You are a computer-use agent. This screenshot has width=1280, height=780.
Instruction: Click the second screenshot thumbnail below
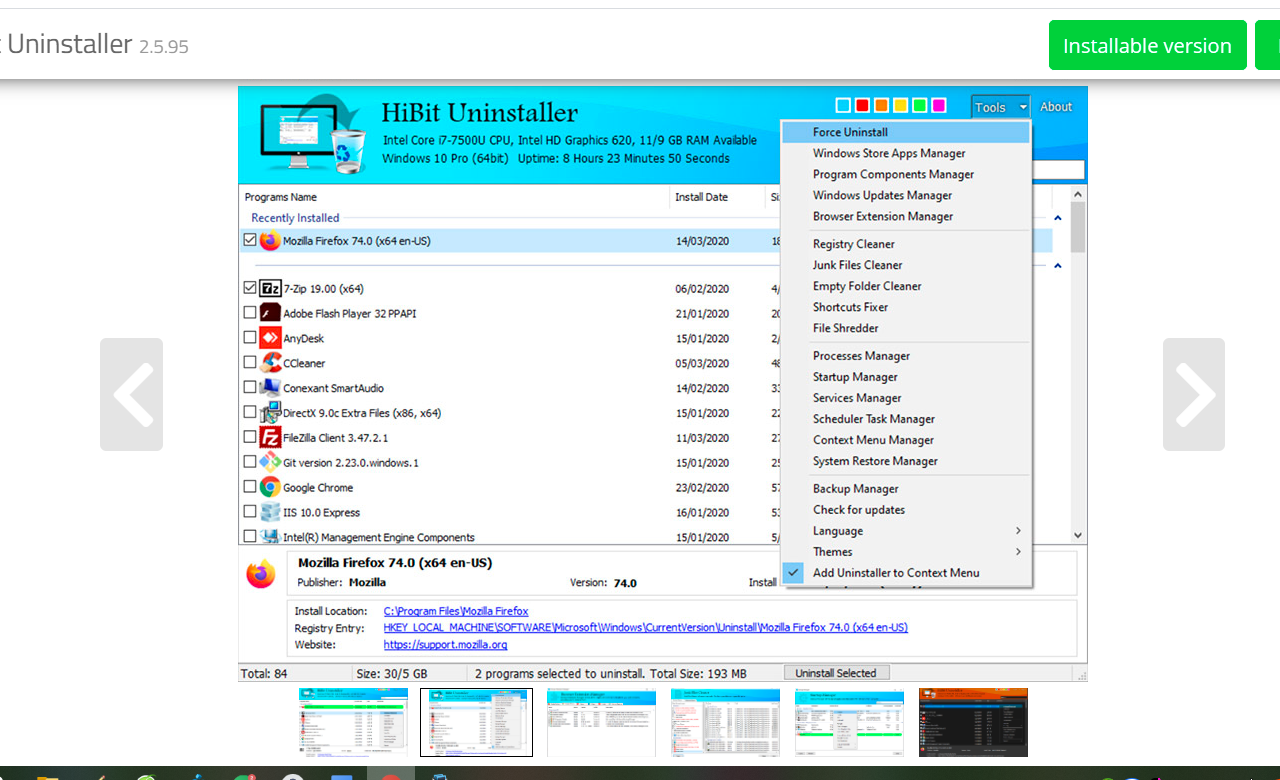476,721
